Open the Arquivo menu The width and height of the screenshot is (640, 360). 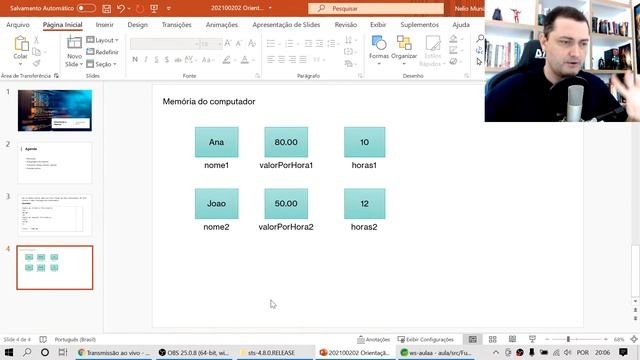(18, 25)
